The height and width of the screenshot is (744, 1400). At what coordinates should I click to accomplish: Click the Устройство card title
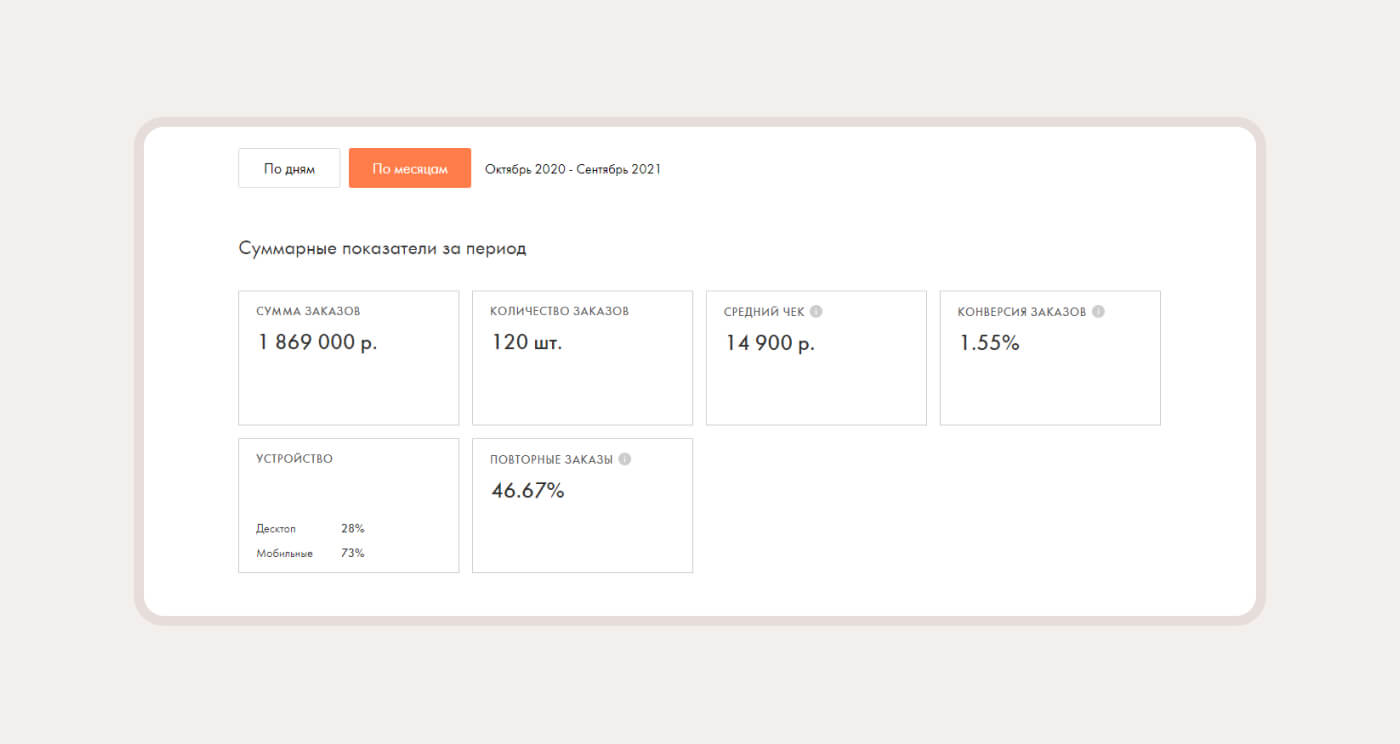click(294, 459)
